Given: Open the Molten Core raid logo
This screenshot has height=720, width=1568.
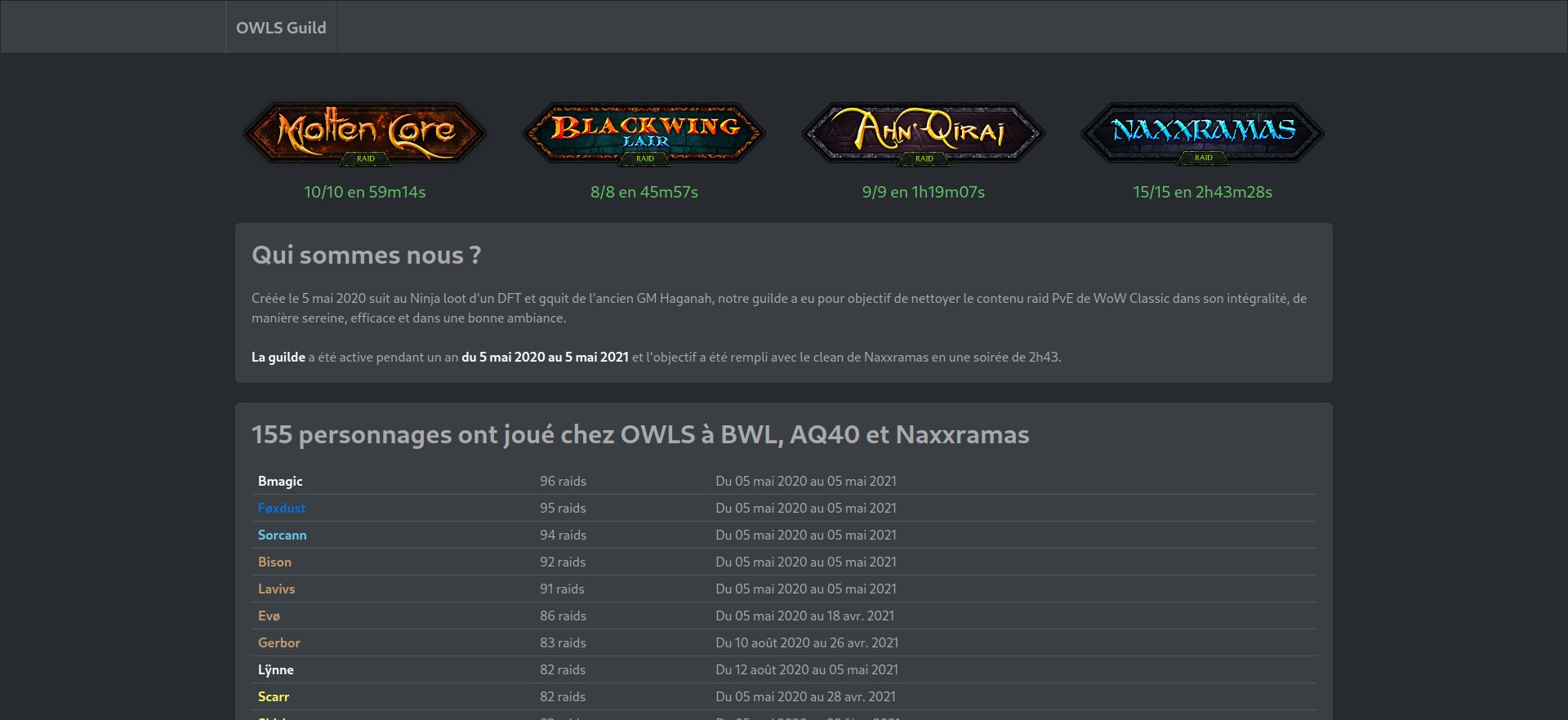Looking at the screenshot, I should pyautogui.click(x=365, y=134).
